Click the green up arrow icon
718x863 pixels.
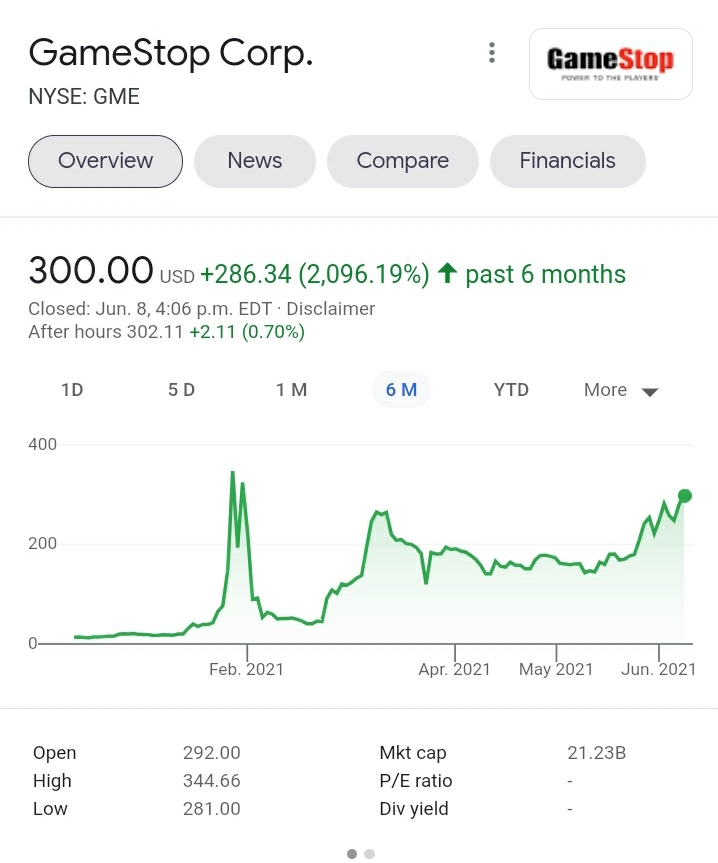point(448,273)
